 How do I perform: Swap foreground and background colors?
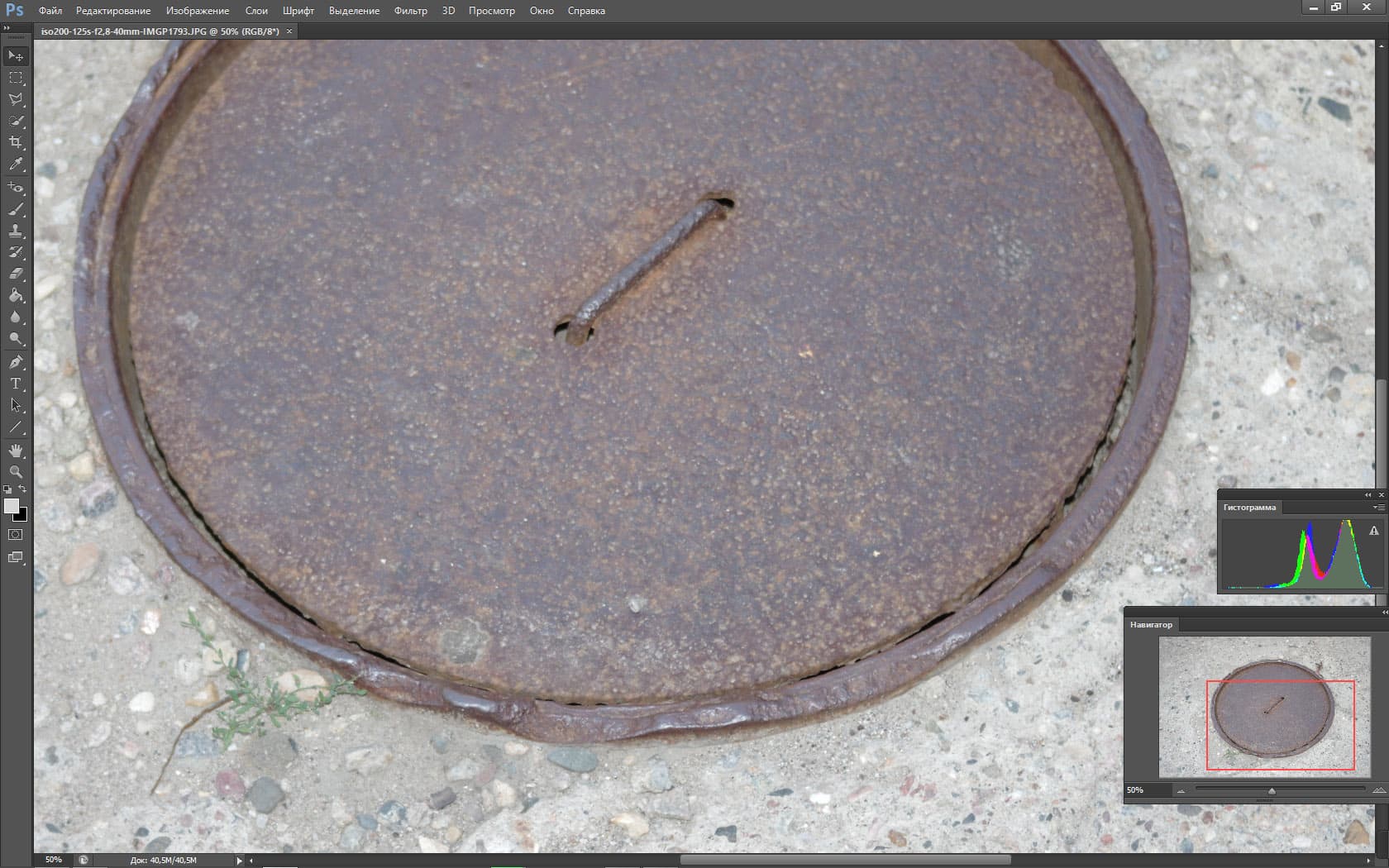23,489
